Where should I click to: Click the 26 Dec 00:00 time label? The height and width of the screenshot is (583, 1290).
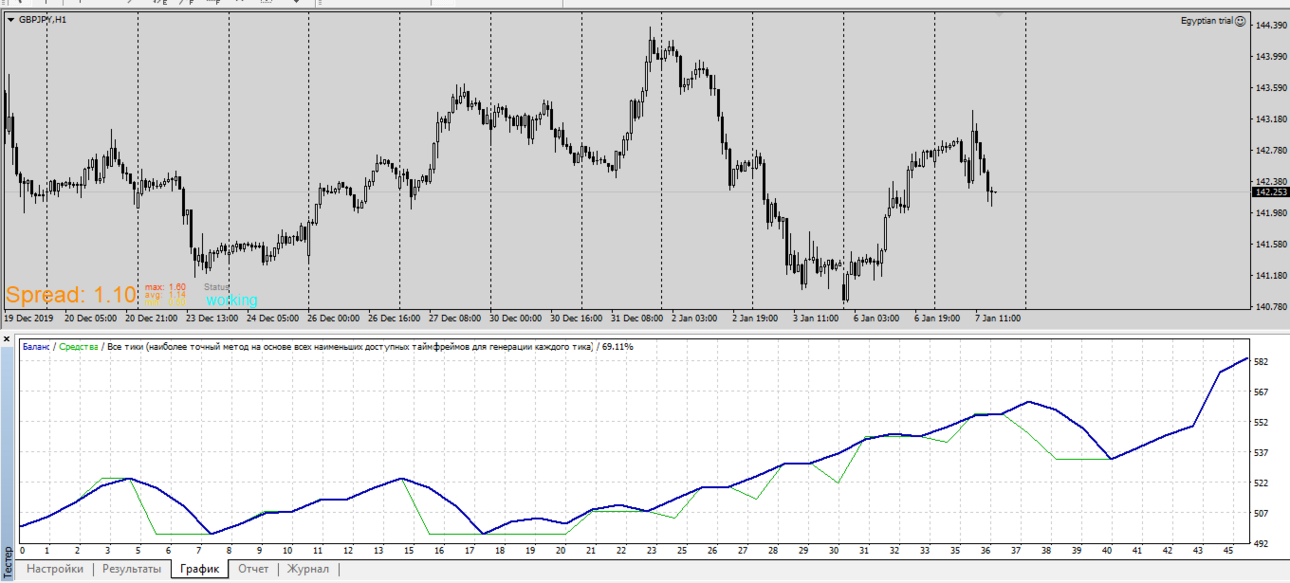click(334, 318)
